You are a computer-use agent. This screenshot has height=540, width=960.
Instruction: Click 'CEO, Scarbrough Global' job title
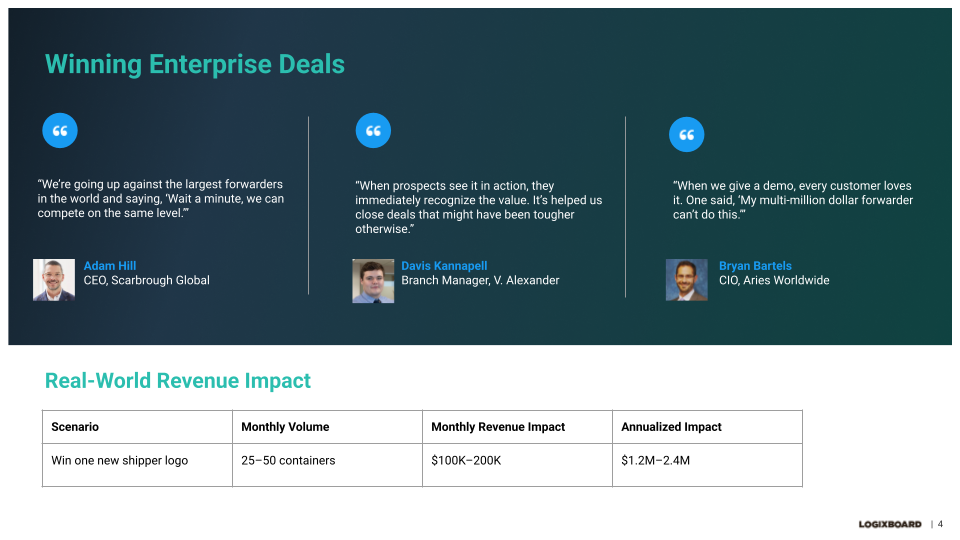[146, 280]
